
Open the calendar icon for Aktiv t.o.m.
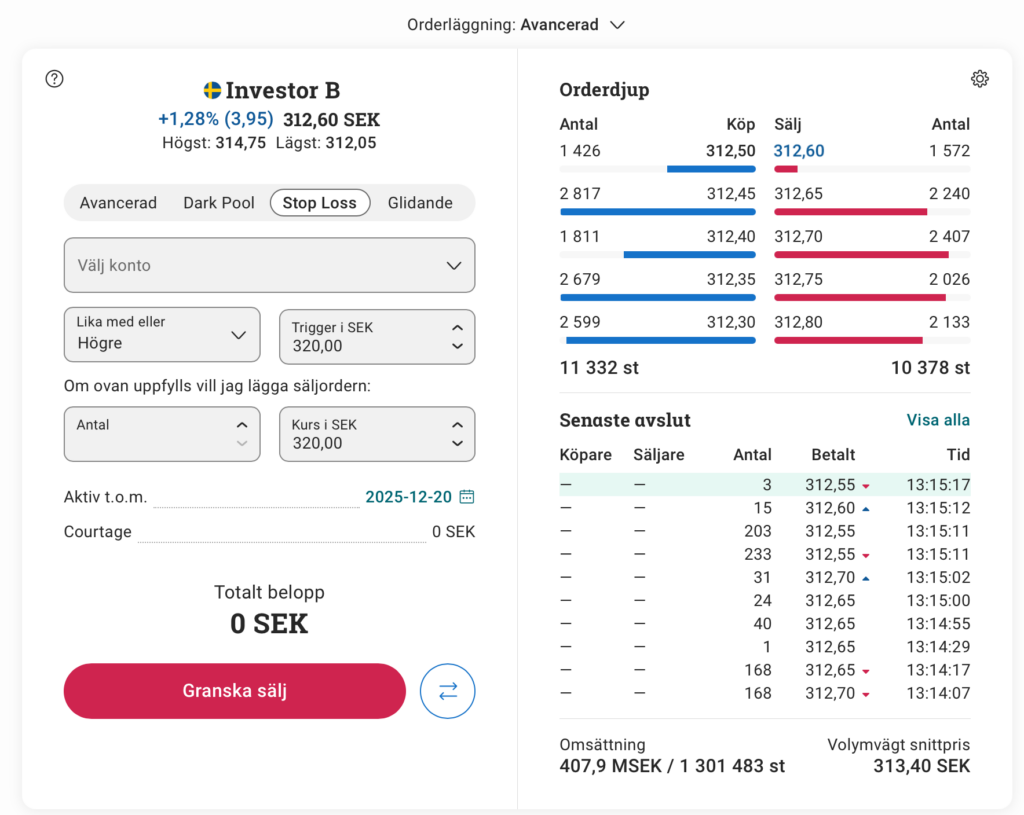coord(467,497)
